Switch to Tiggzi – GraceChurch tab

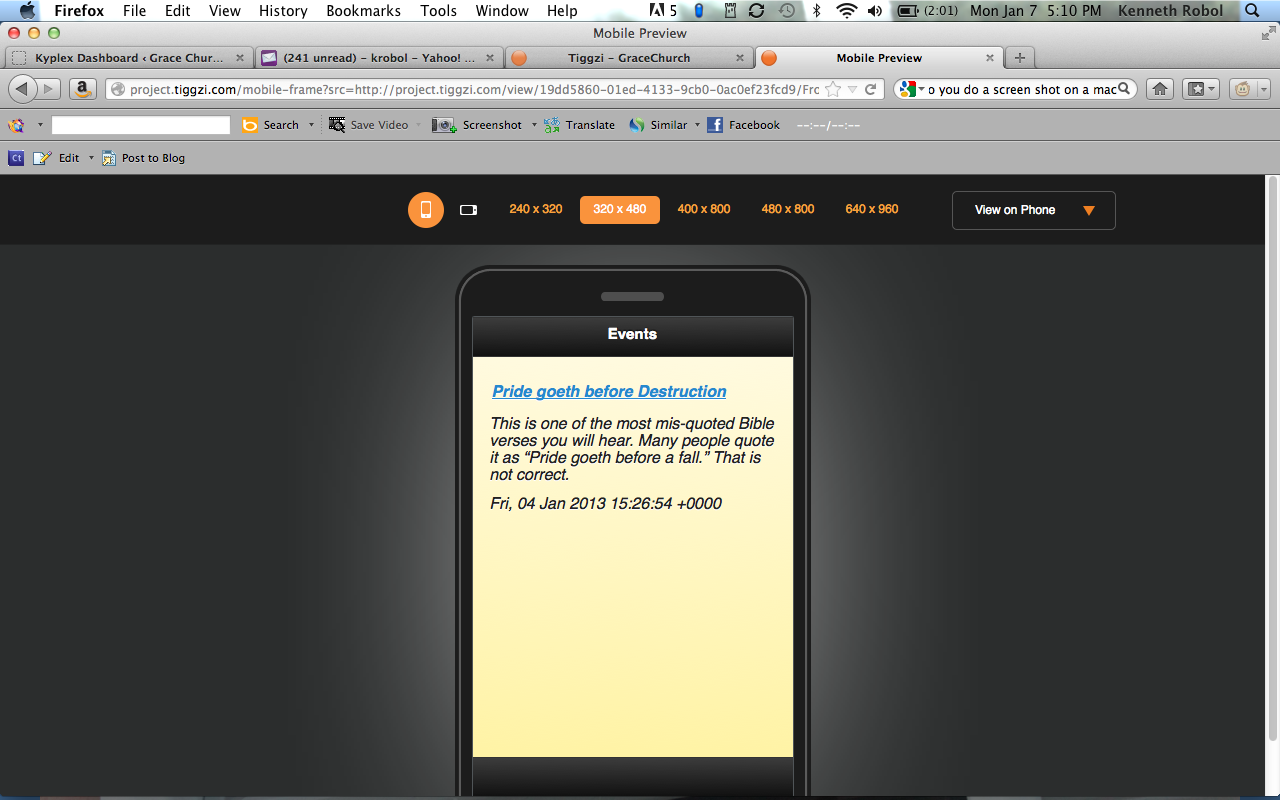click(x=628, y=58)
